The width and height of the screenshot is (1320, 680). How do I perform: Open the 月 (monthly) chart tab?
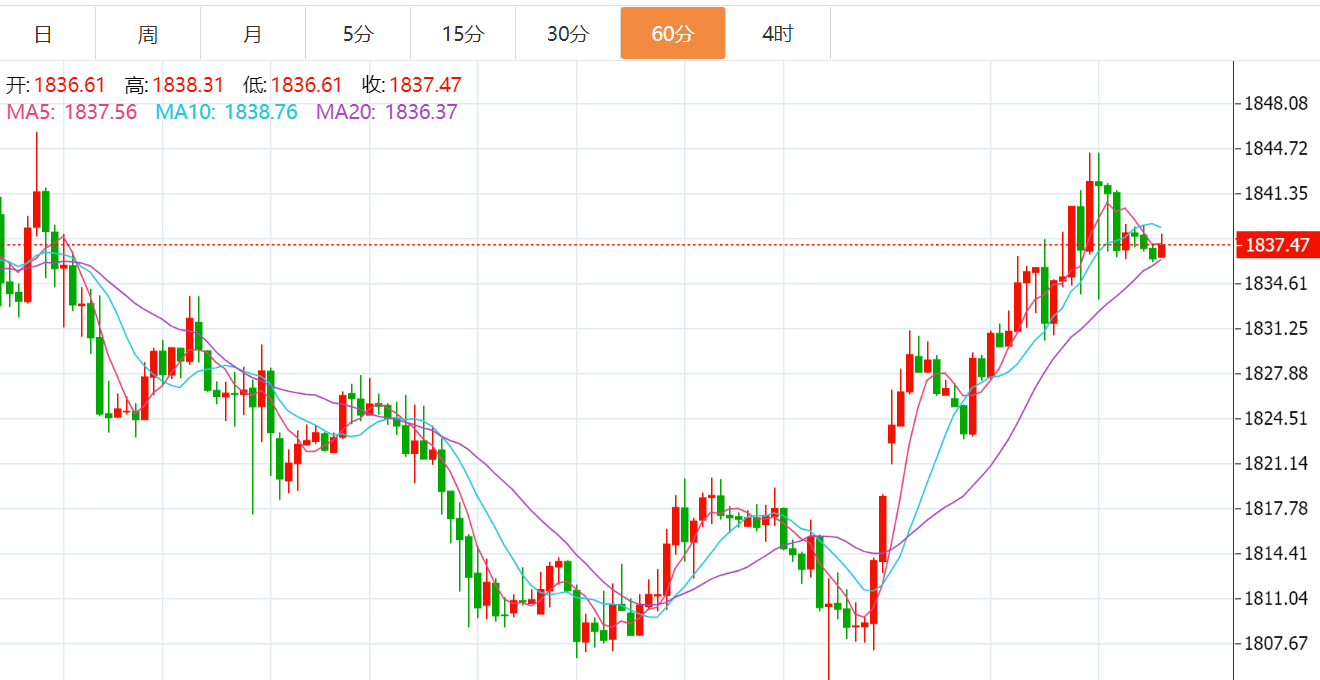click(253, 34)
